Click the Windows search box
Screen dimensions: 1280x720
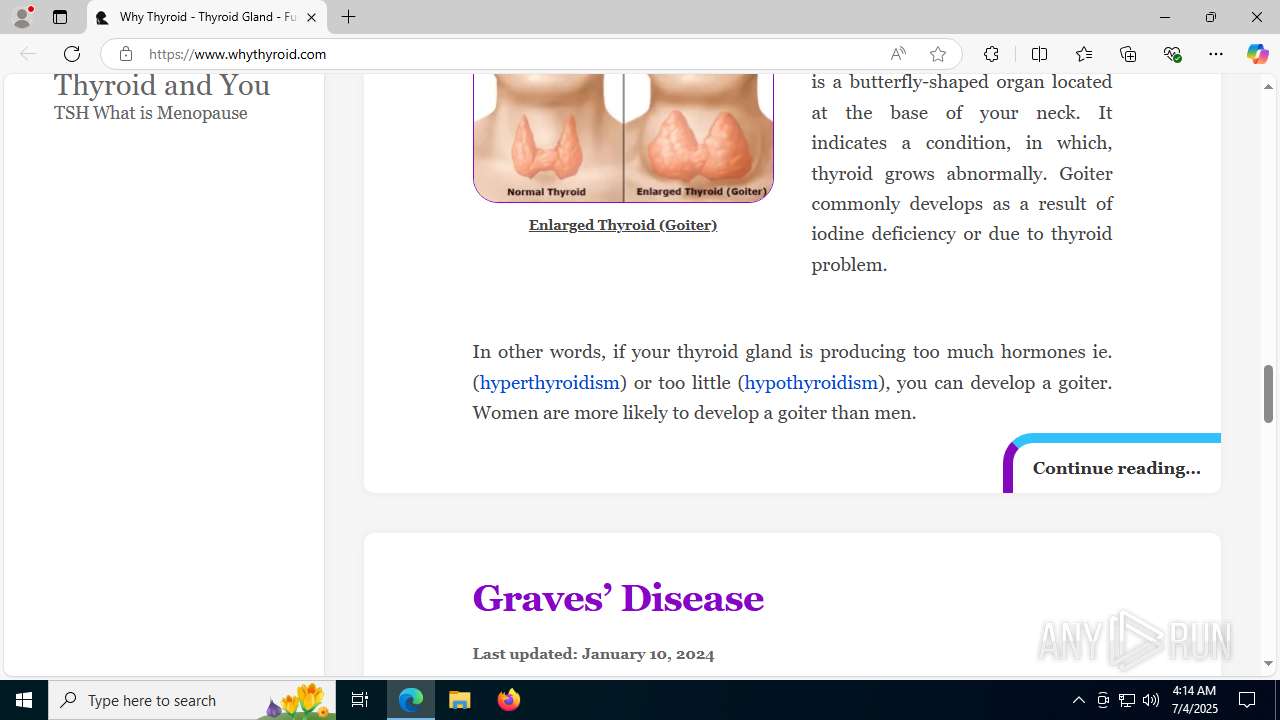(x=194, y=700)
